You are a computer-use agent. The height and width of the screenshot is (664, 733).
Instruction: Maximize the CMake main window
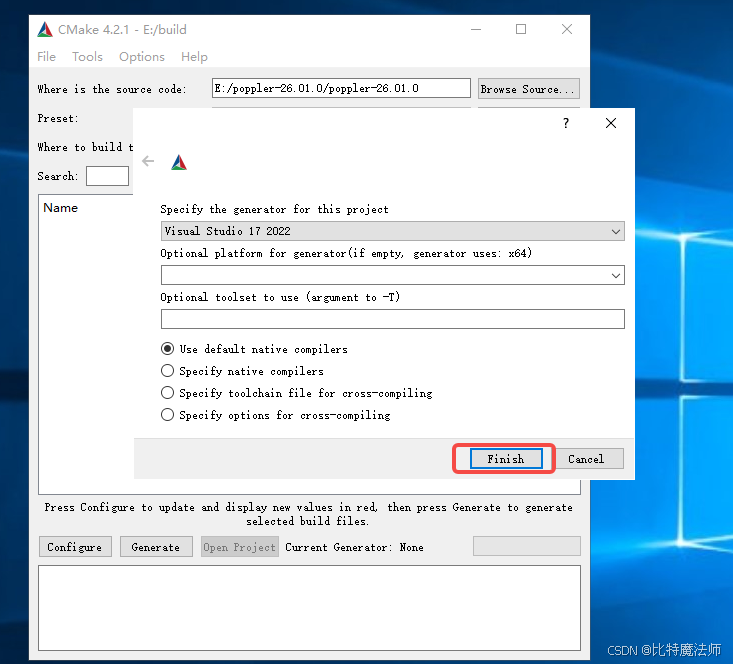(x=521, y=29)
